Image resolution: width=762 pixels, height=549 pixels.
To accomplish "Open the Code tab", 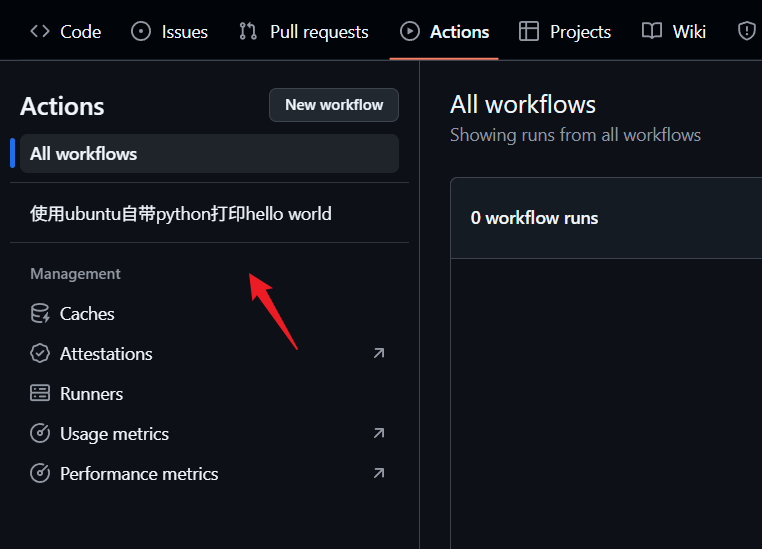I will click(x=66, y=32).
